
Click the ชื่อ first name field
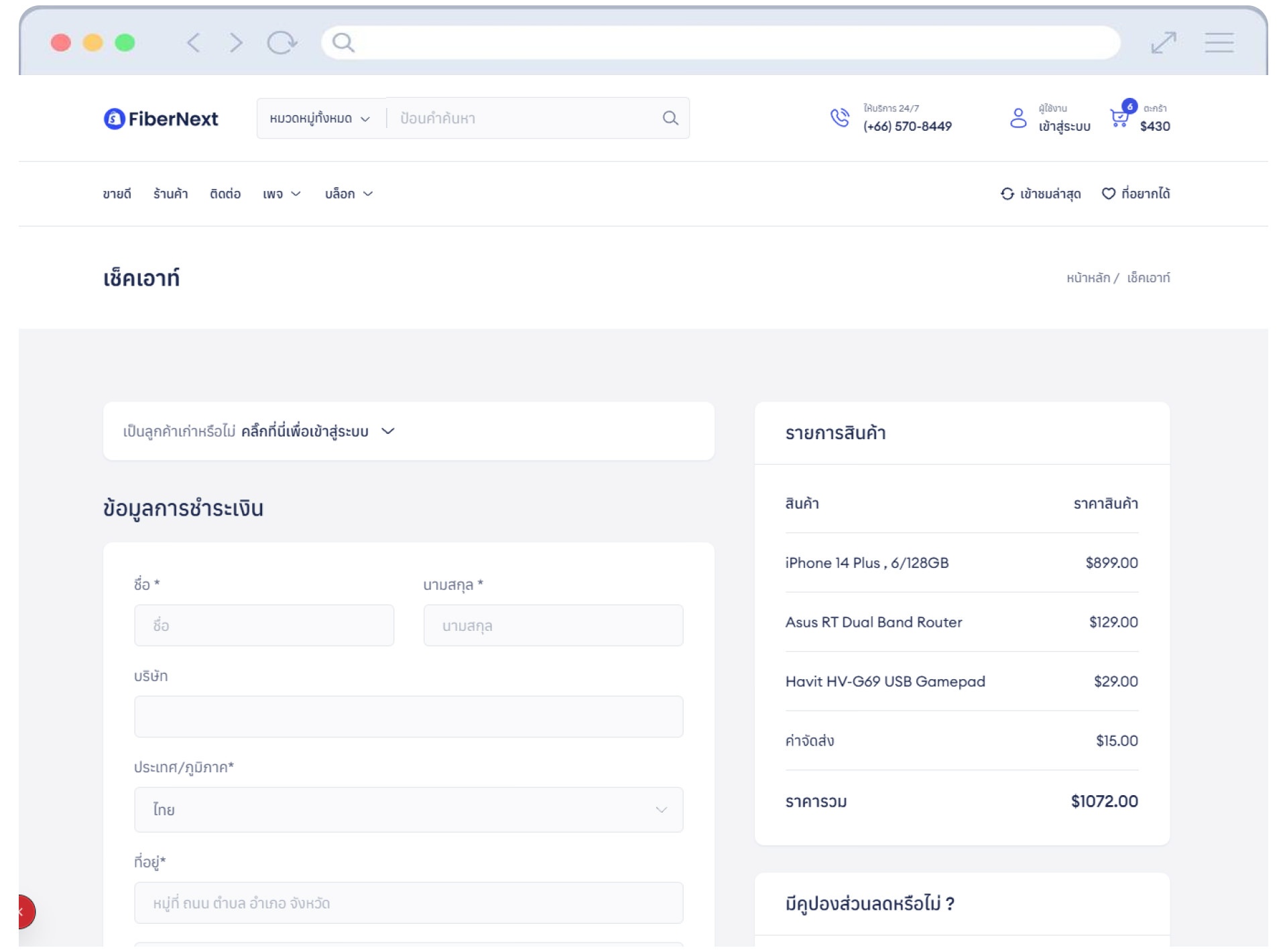click(x=264, y=626)
